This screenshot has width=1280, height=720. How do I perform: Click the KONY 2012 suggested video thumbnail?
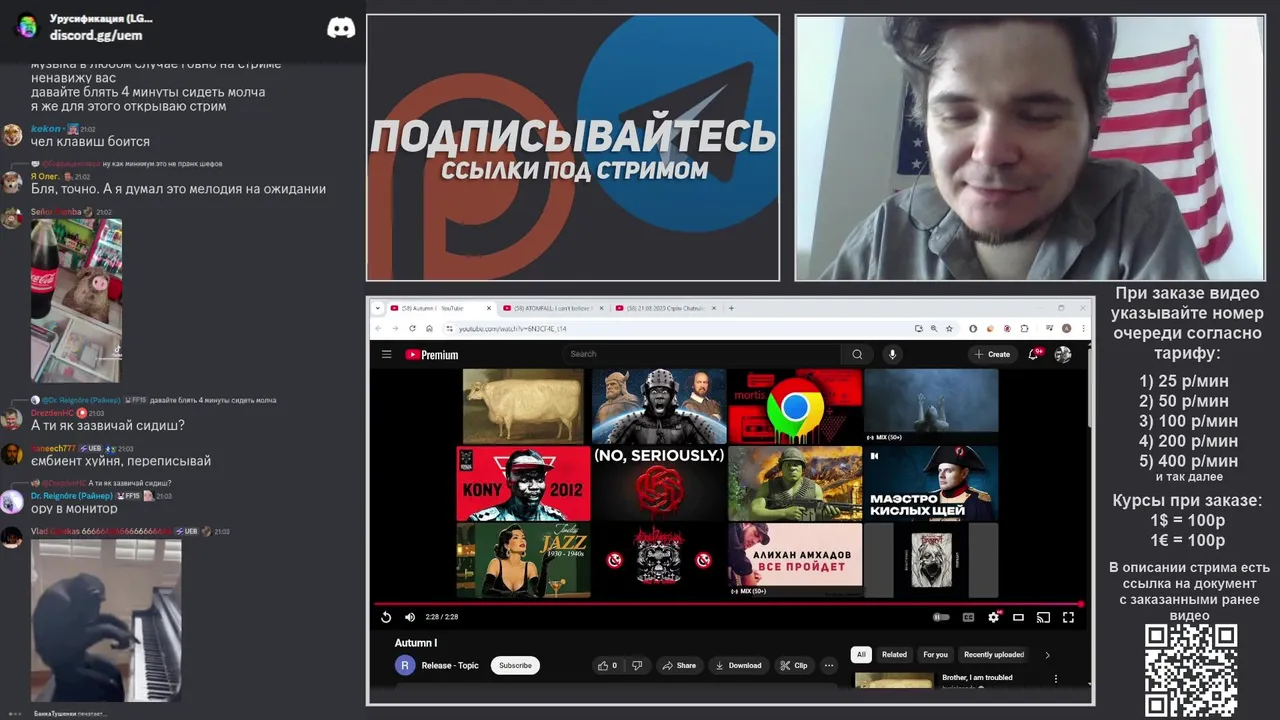(523, 484)
